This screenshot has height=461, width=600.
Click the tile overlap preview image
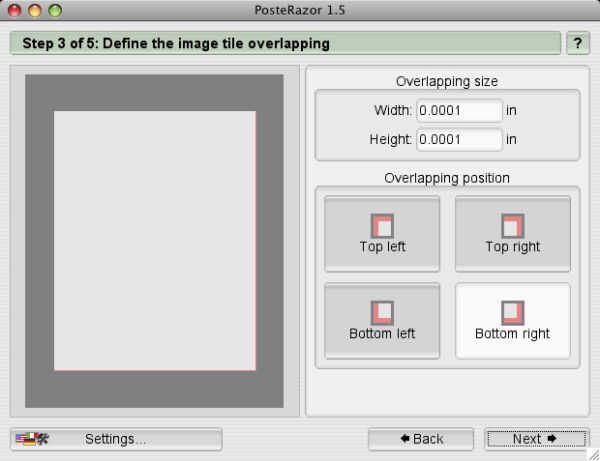tap(155, 241)
